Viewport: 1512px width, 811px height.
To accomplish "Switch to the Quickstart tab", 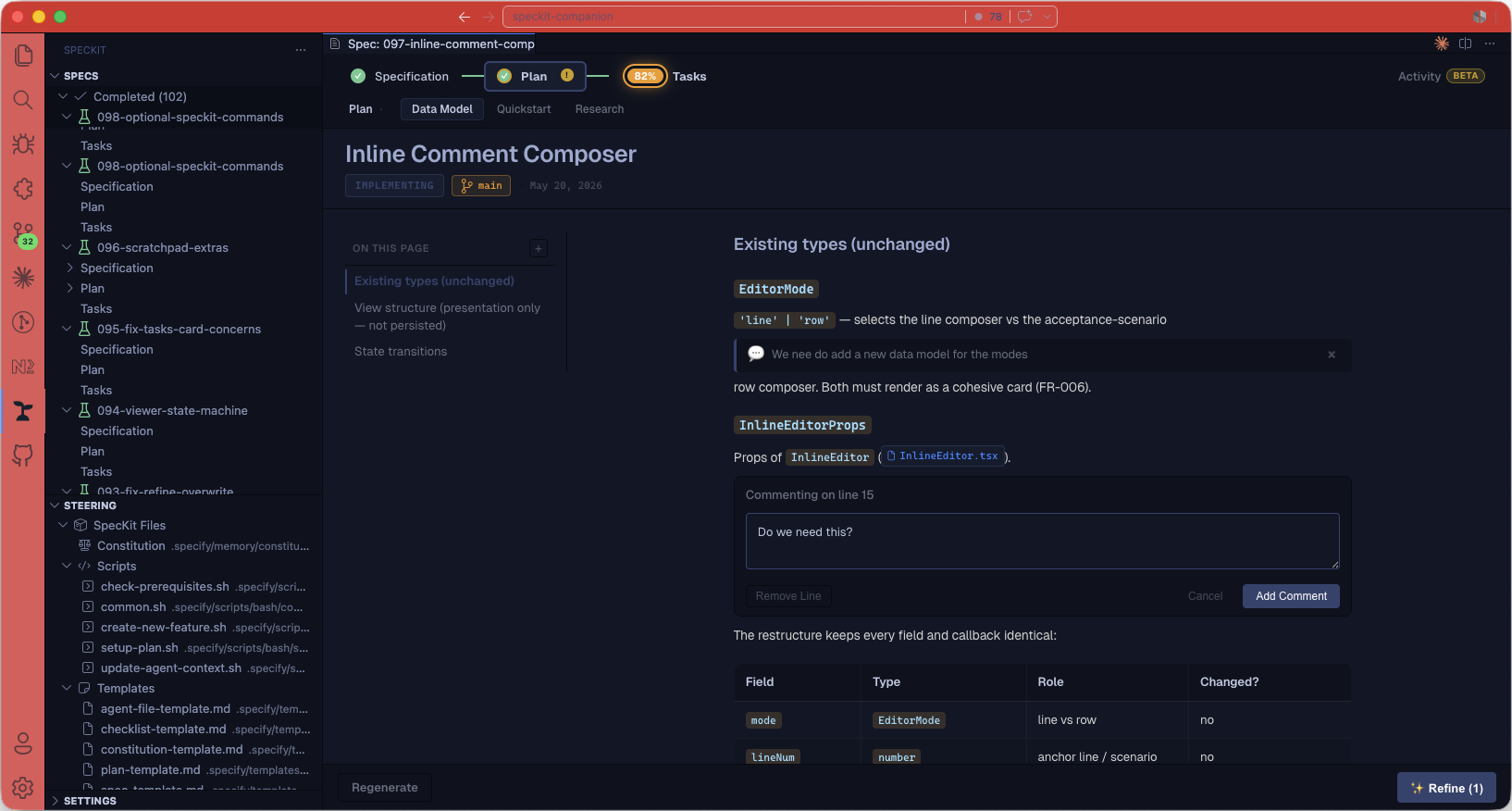I will pyautogui.click(x=524, y=109).
